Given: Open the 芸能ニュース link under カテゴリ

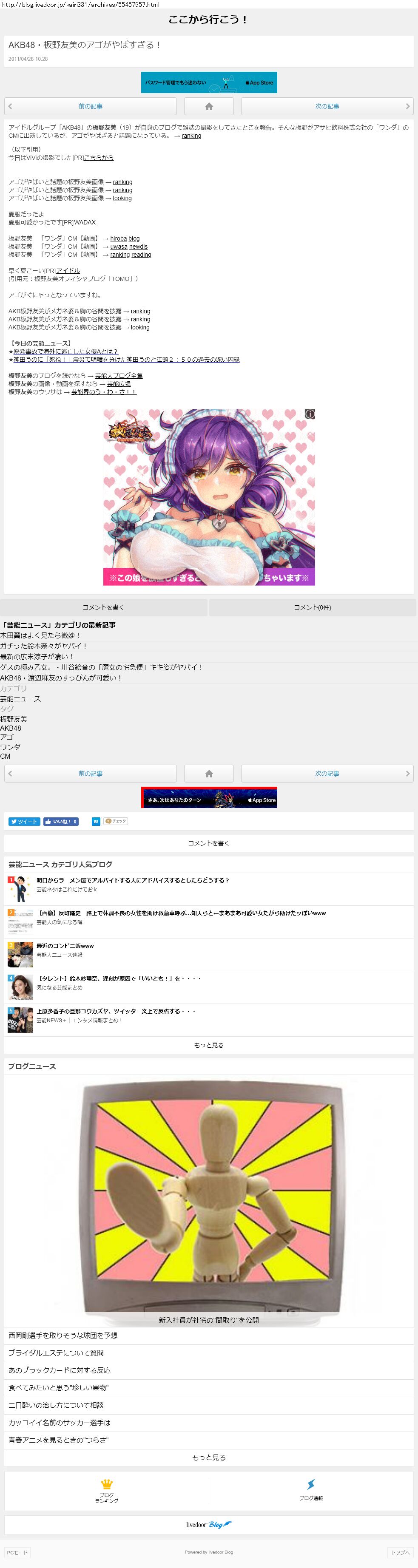Looking at the screenshot, I should click(x=21, y=699).
